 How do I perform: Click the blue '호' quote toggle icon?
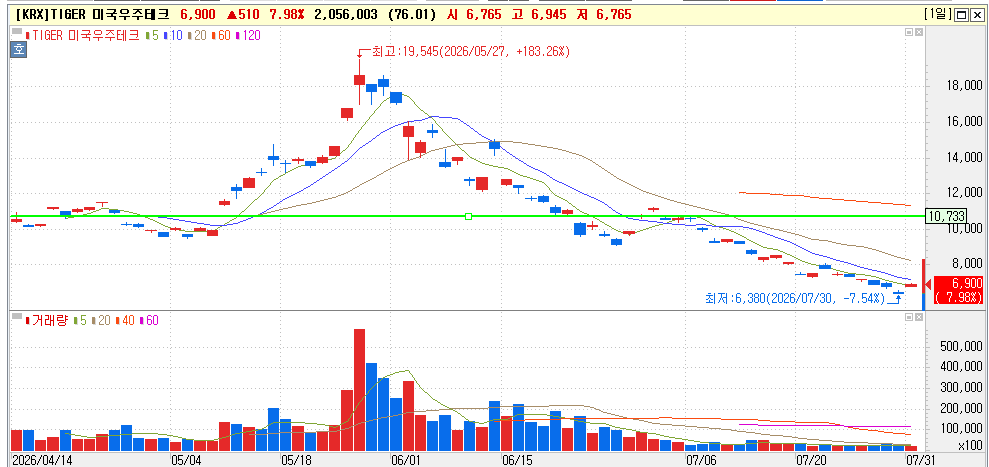(x=16, y=51)
